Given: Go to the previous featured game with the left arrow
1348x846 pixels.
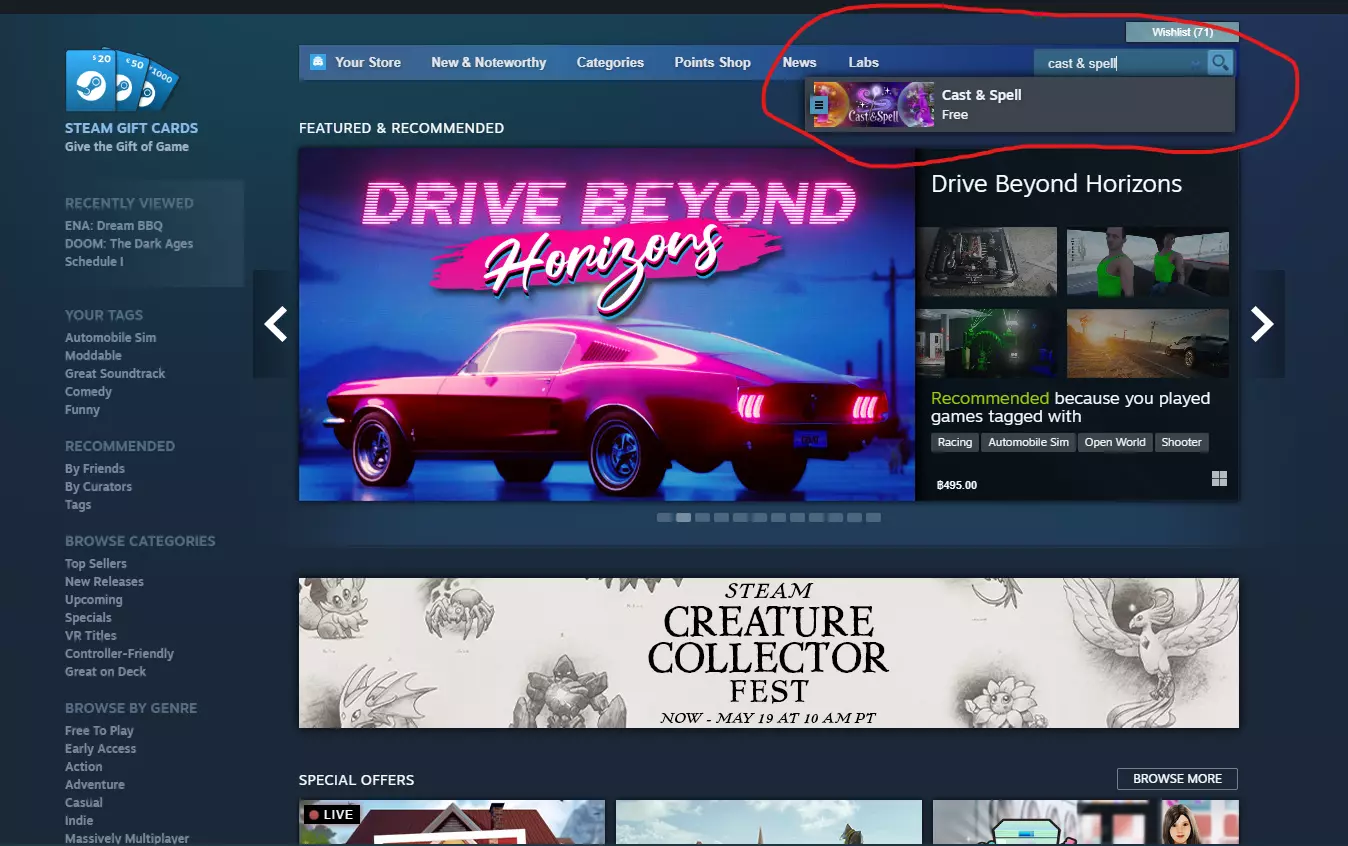Looking at the screenshot, I should tap(275, 324).
